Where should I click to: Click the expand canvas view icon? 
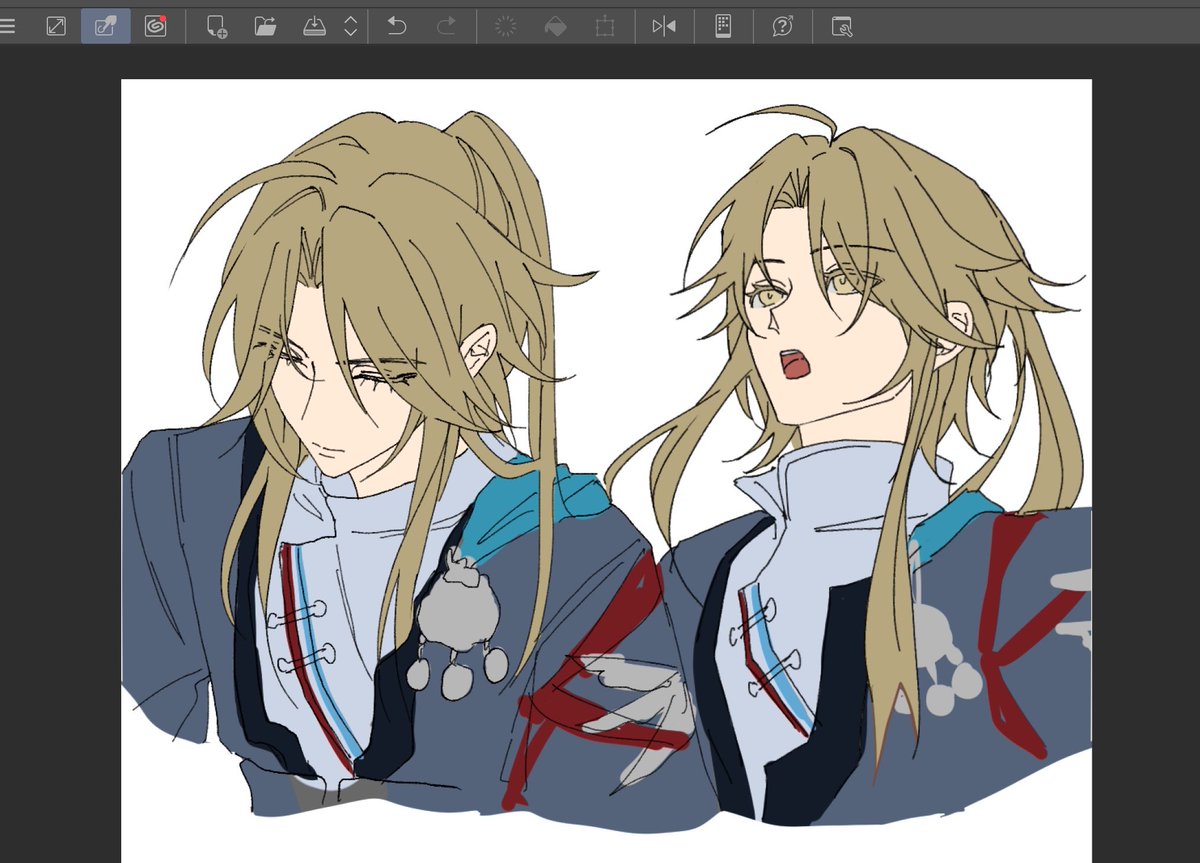[x=56, y=27]
